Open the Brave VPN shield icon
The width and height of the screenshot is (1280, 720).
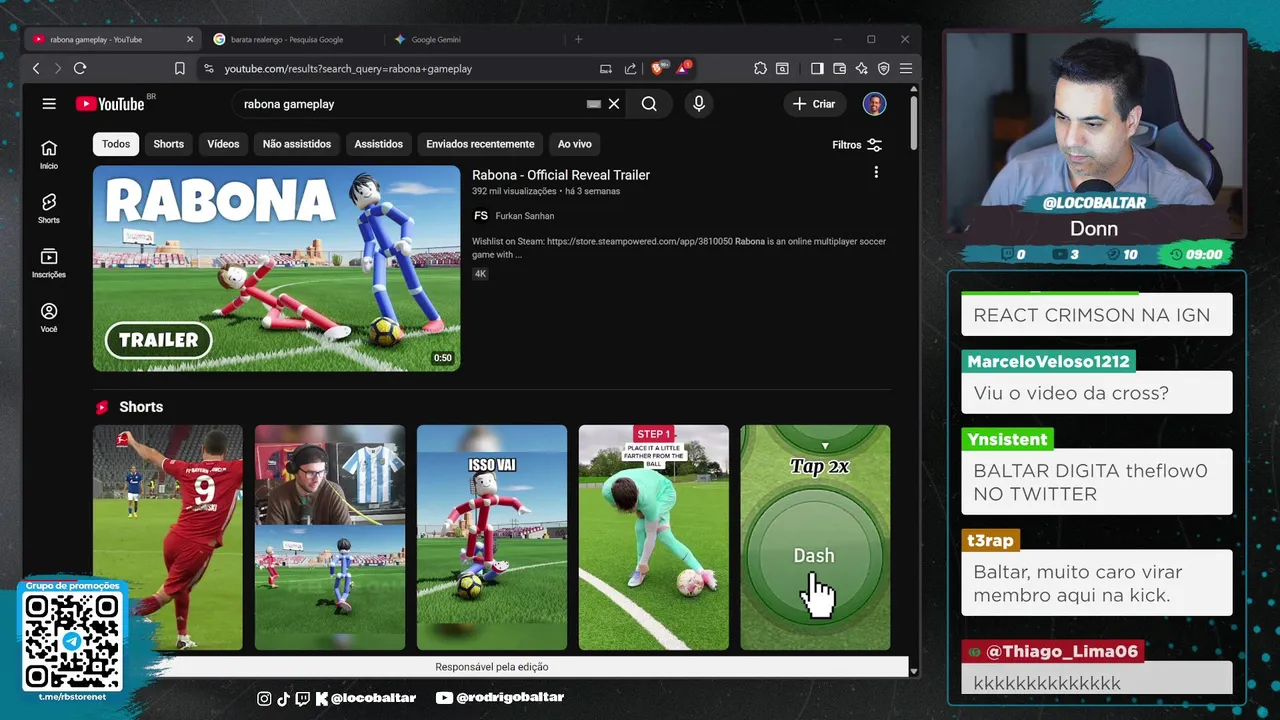[883, 68]
